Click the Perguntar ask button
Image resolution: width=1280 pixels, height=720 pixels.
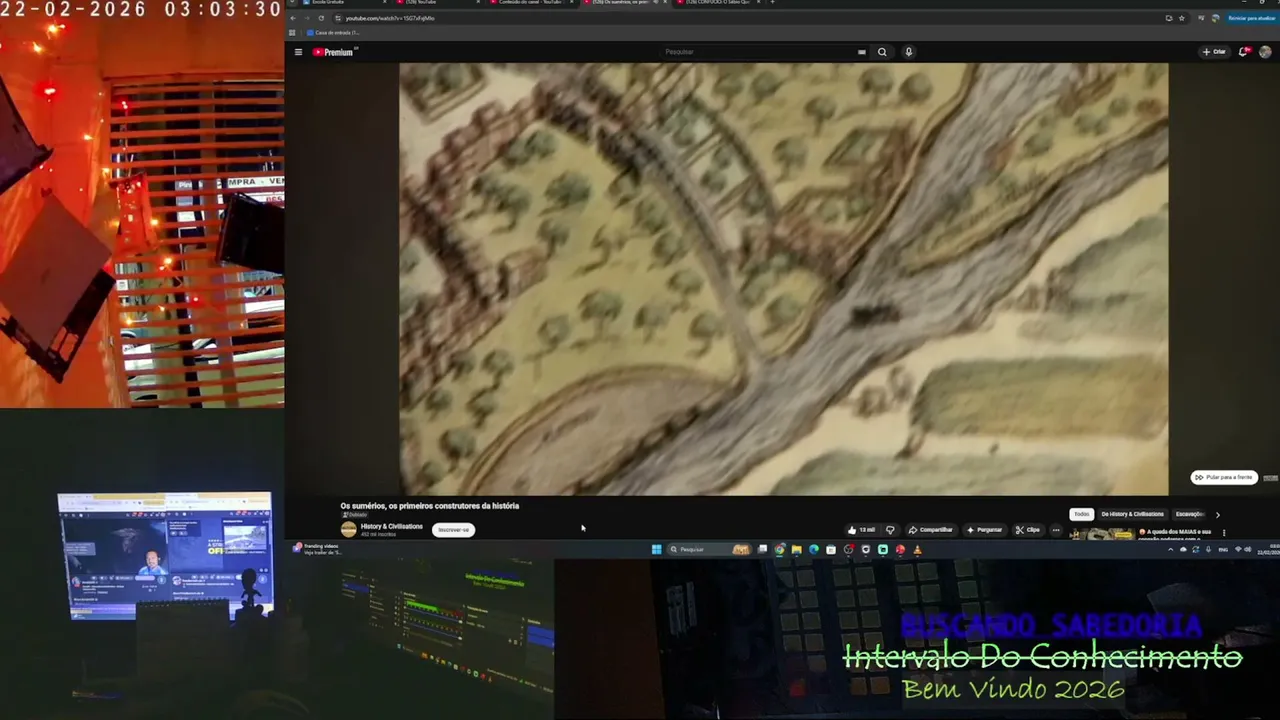(984, 530)
